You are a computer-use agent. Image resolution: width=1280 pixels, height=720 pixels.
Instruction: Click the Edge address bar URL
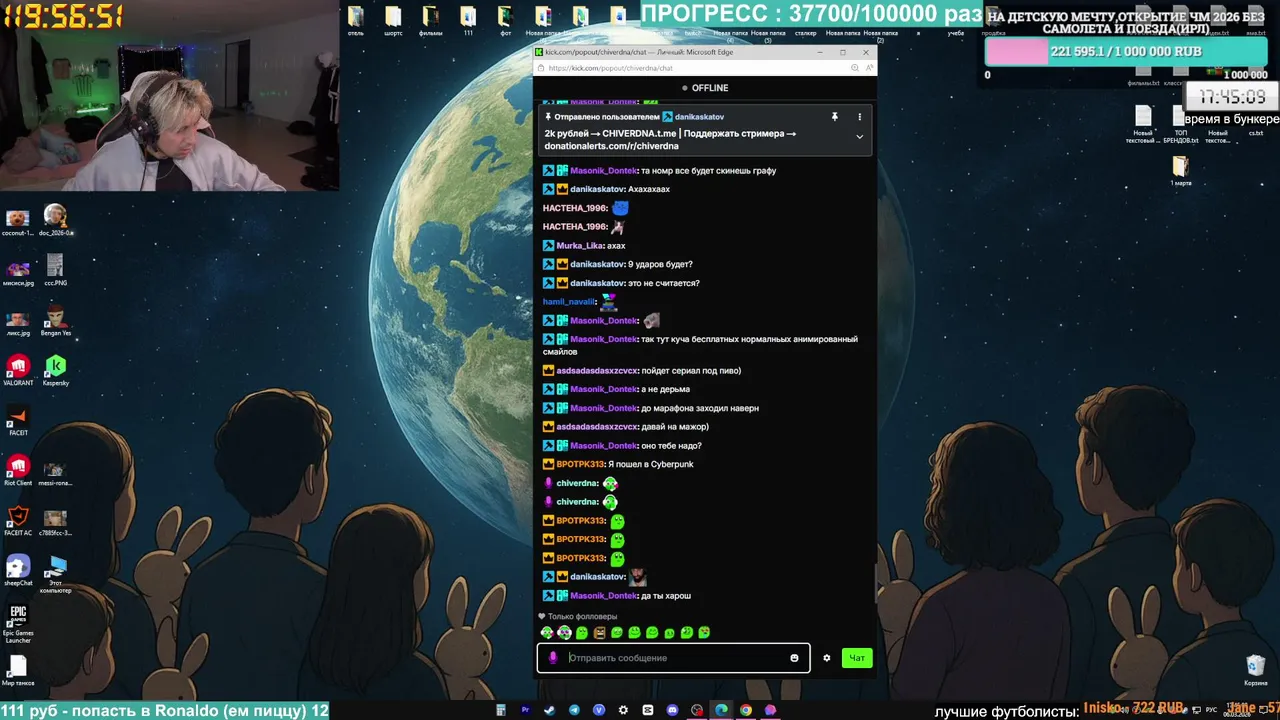[609, 68]
